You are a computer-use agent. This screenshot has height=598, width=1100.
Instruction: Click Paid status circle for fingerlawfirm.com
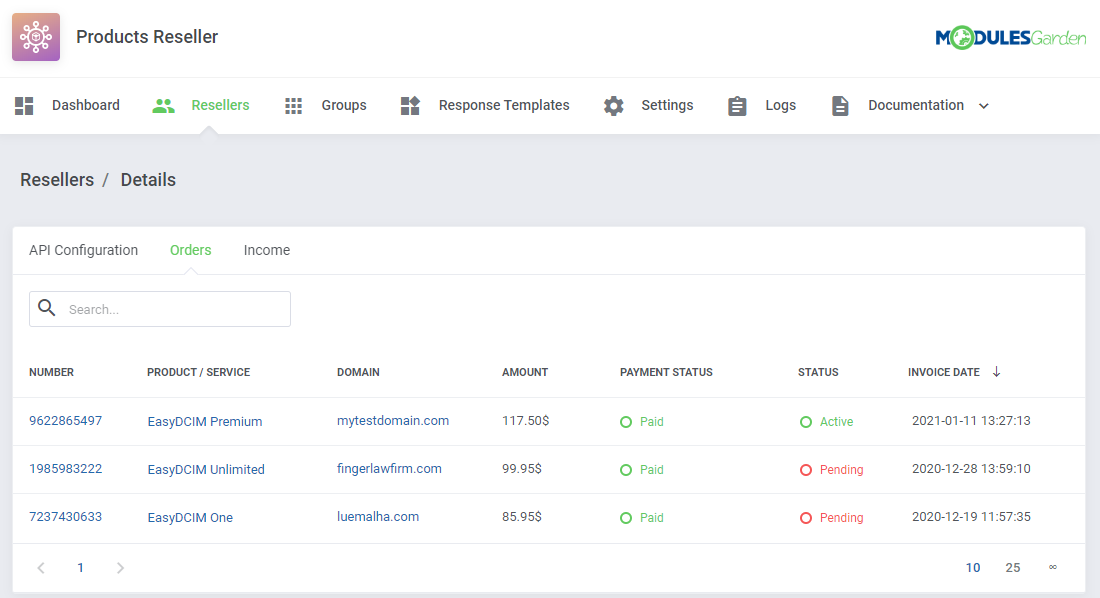coord(626,470)
